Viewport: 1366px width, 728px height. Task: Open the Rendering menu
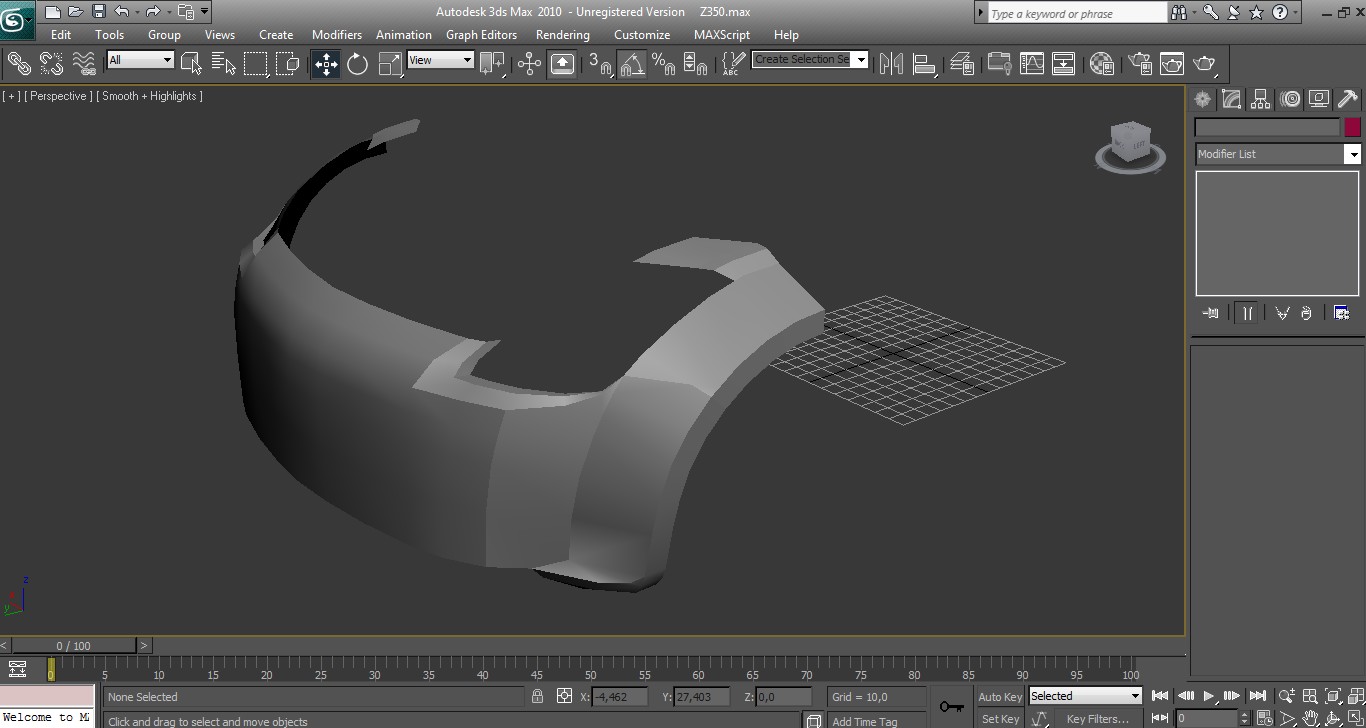click(x=562, y=34)
